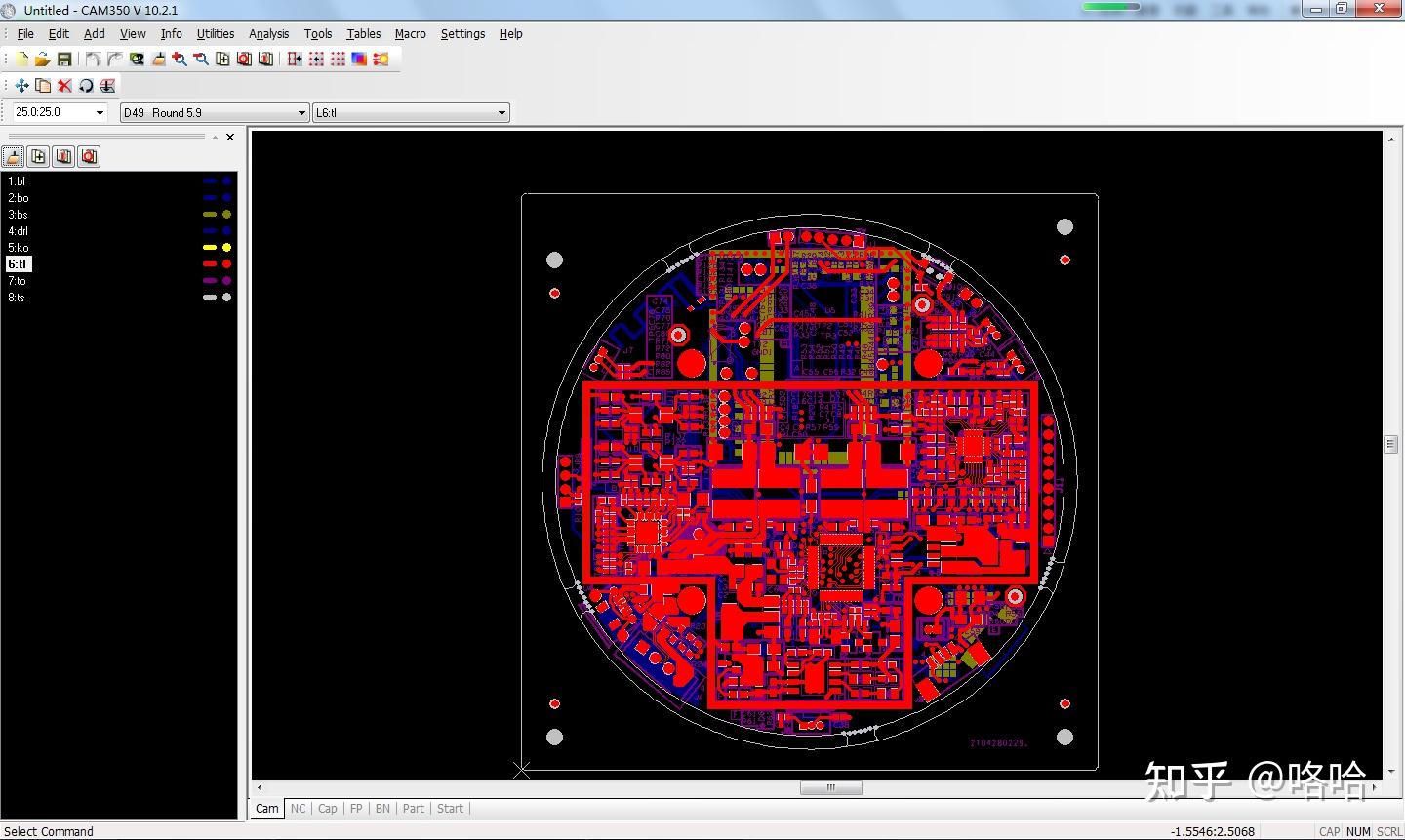Open the L6:tl active layer dropdown
The height and width of the screenshot is (840, 1405).
[502, 113]
